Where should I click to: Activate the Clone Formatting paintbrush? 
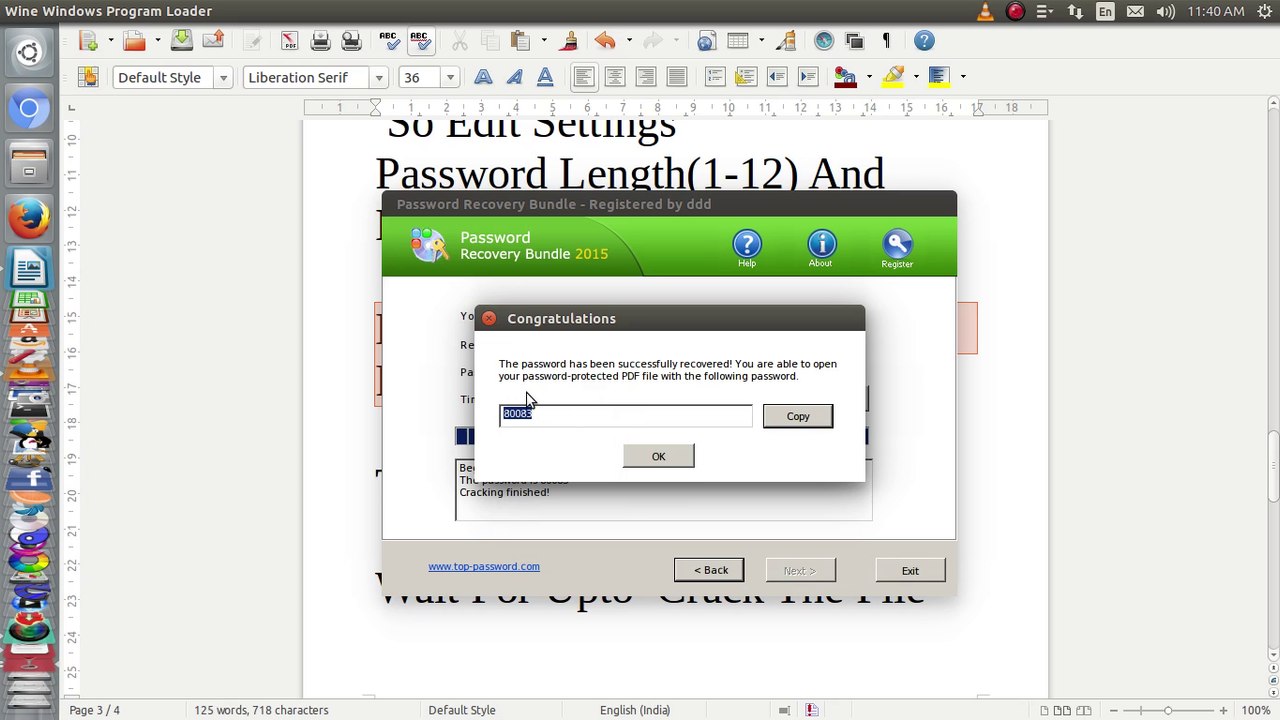point(569,41)
